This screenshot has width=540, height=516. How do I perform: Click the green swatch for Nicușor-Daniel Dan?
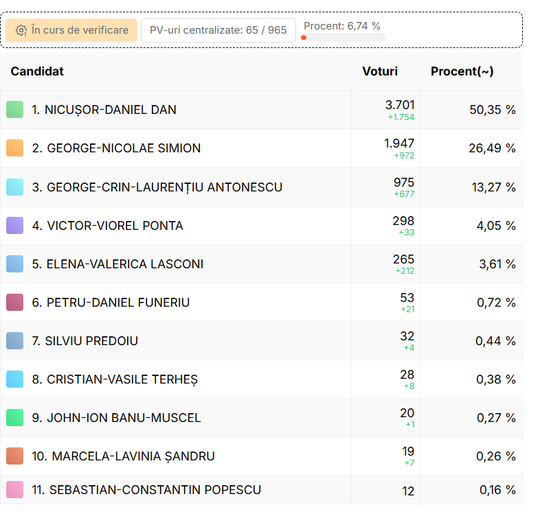[15, 110]
